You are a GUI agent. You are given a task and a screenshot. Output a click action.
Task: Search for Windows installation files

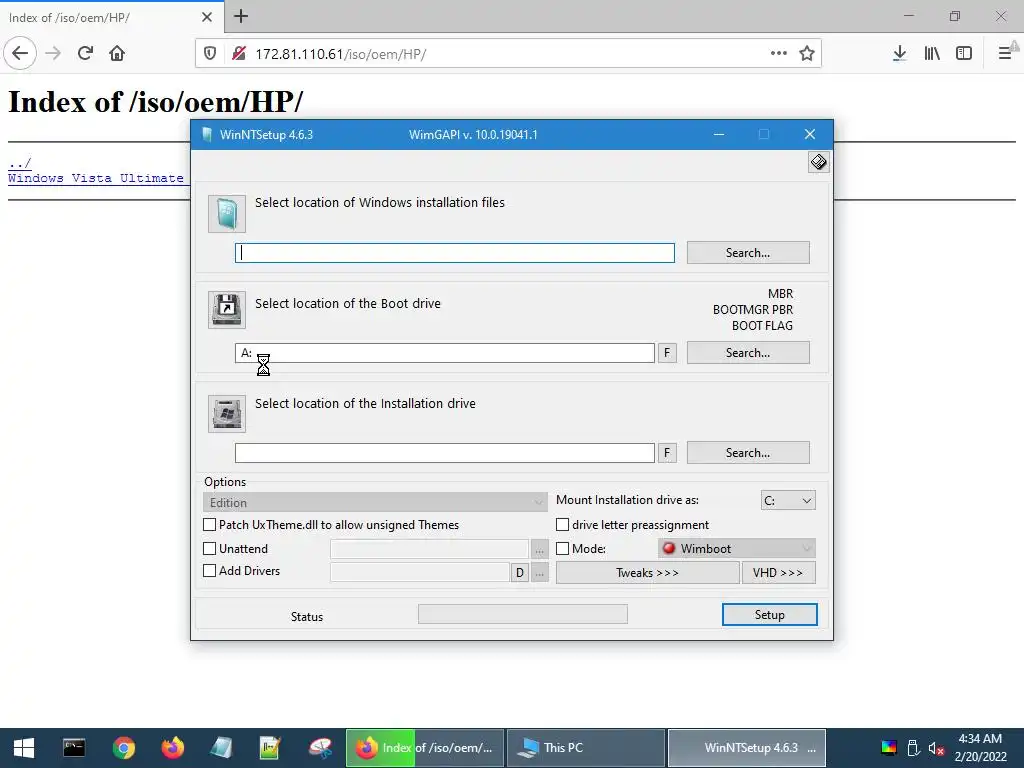pyautogui.click(x=748, y=253)
